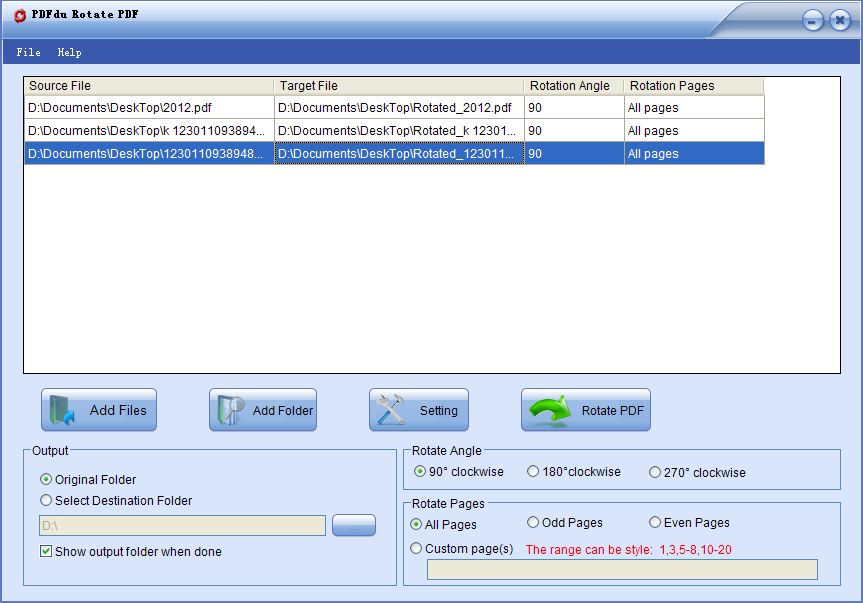Image resolution: width=863 pixels, height=603 pixels.
Task: Select highlighted source row 1230110938948
Action: coord(149,154)
